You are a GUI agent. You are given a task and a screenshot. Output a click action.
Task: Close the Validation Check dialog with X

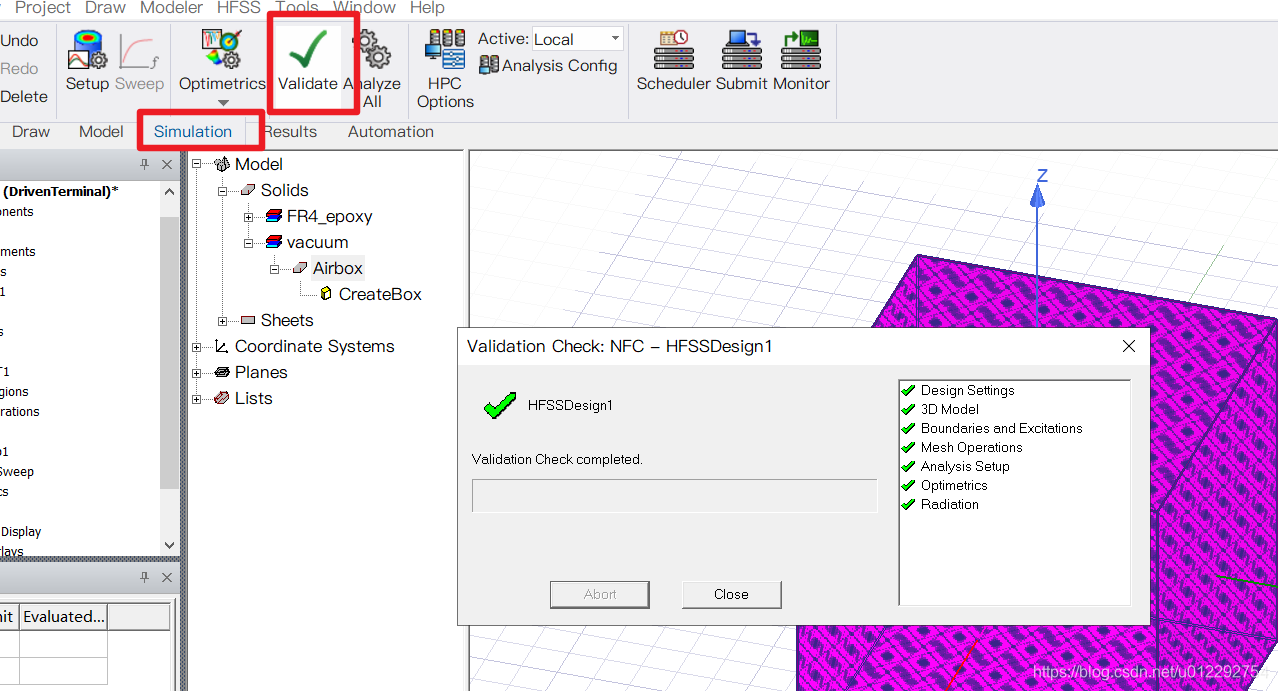click(x=1129, y=346)
